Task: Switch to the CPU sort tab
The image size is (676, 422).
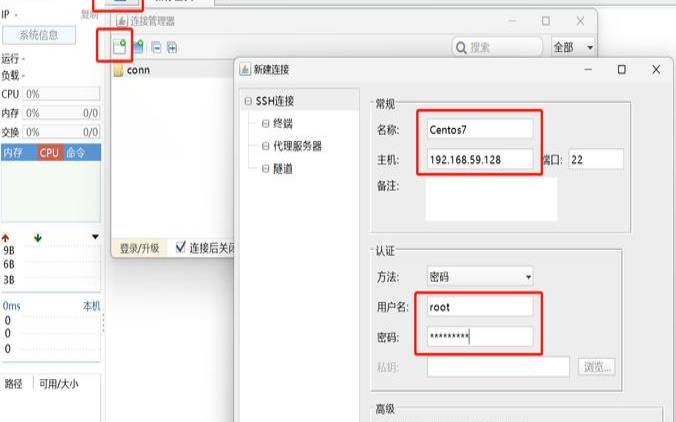Action: point(50,153)
